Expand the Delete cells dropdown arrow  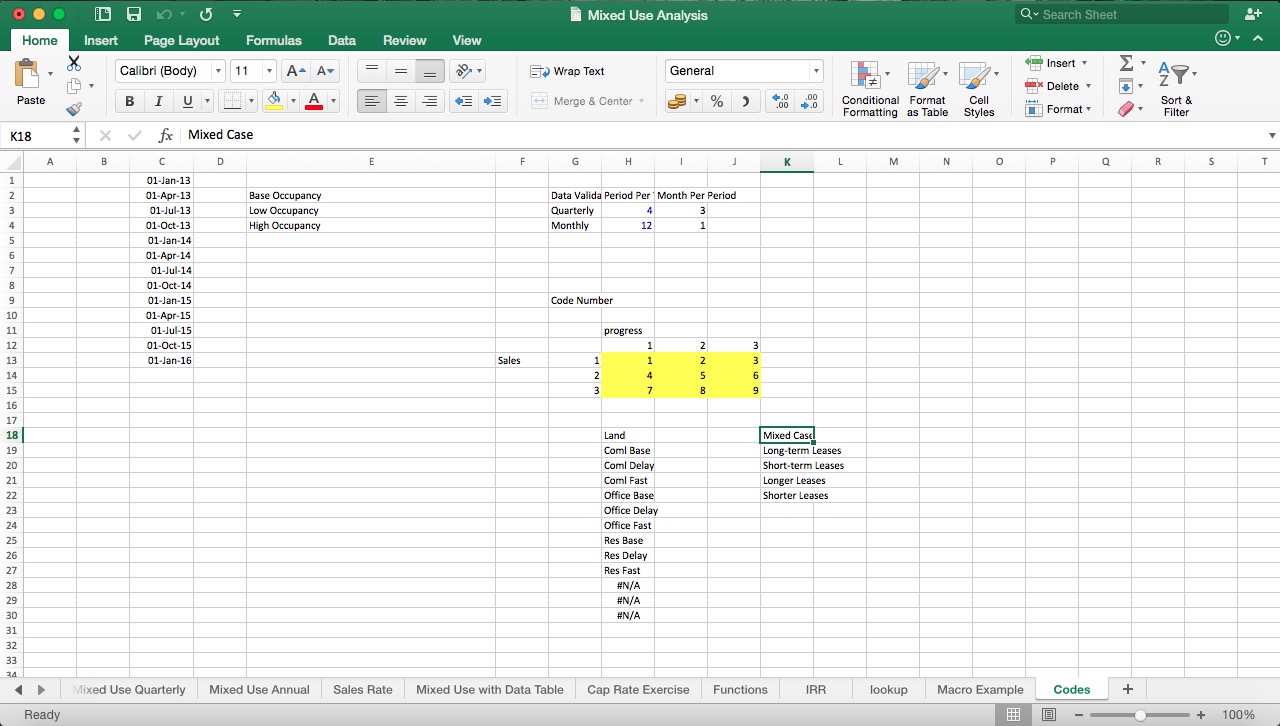coord(1088,86)
